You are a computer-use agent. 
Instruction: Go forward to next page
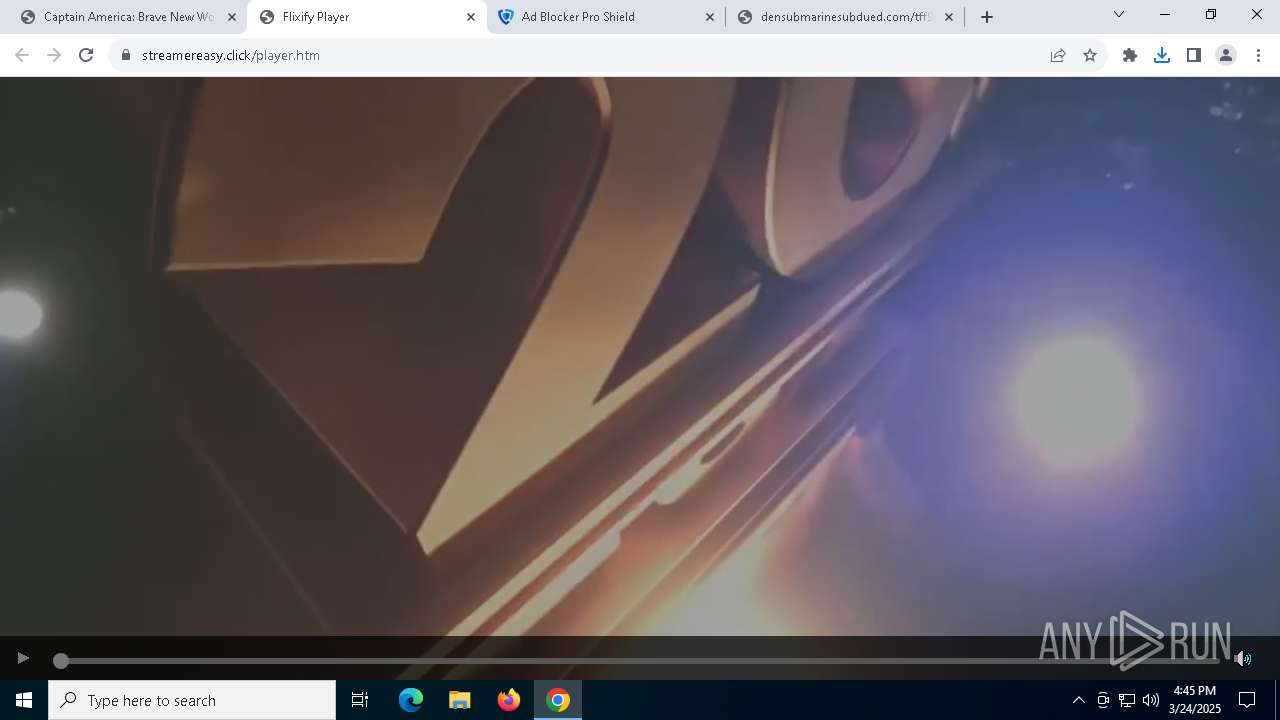tap(54, 55)
